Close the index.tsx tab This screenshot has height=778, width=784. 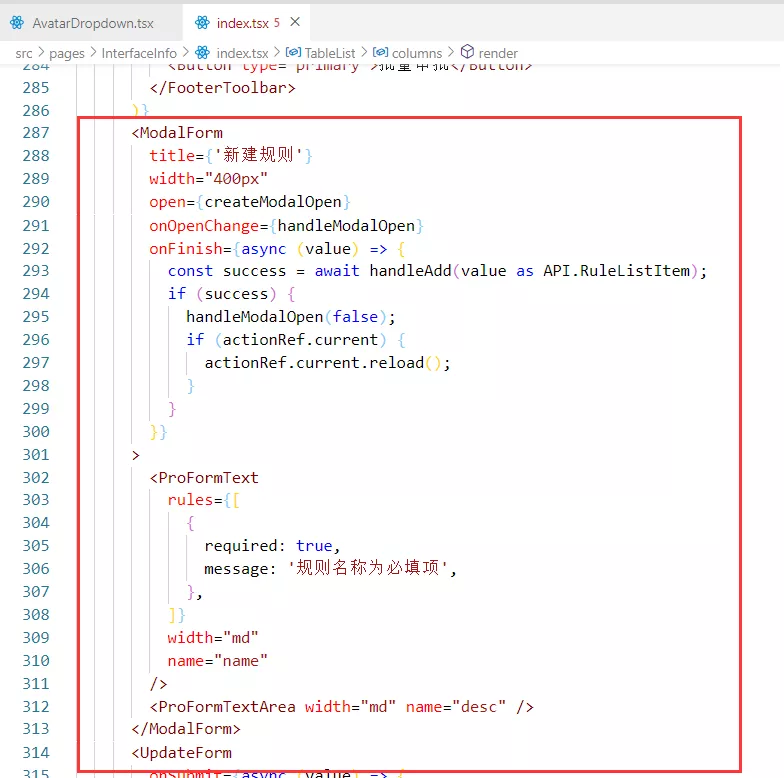pos(295,22)
